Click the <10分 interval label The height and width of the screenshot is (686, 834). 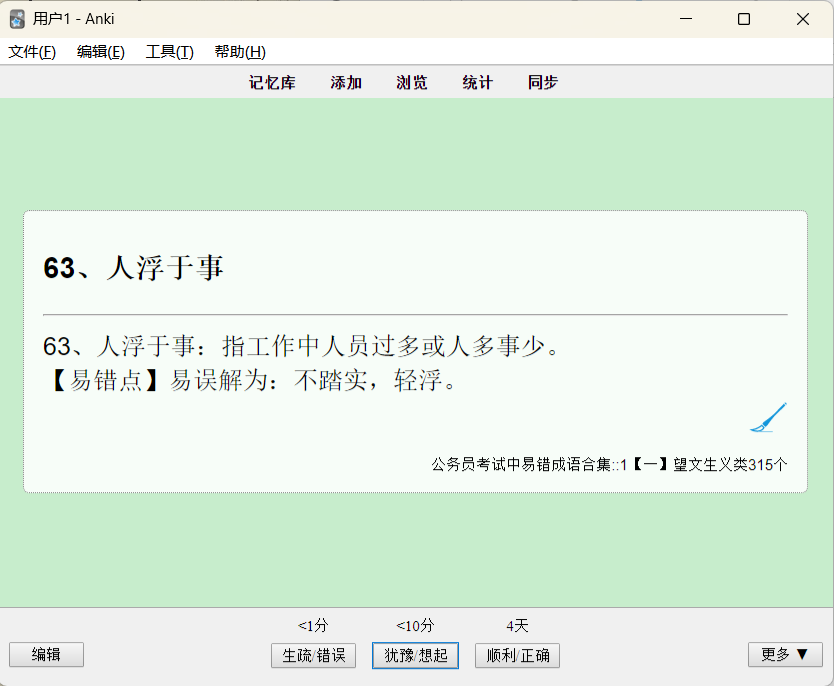415,625
